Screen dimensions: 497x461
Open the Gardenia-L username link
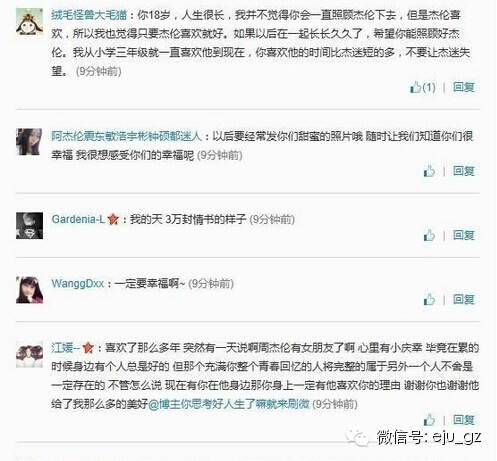pyautogui.click(x=78, y=219)
